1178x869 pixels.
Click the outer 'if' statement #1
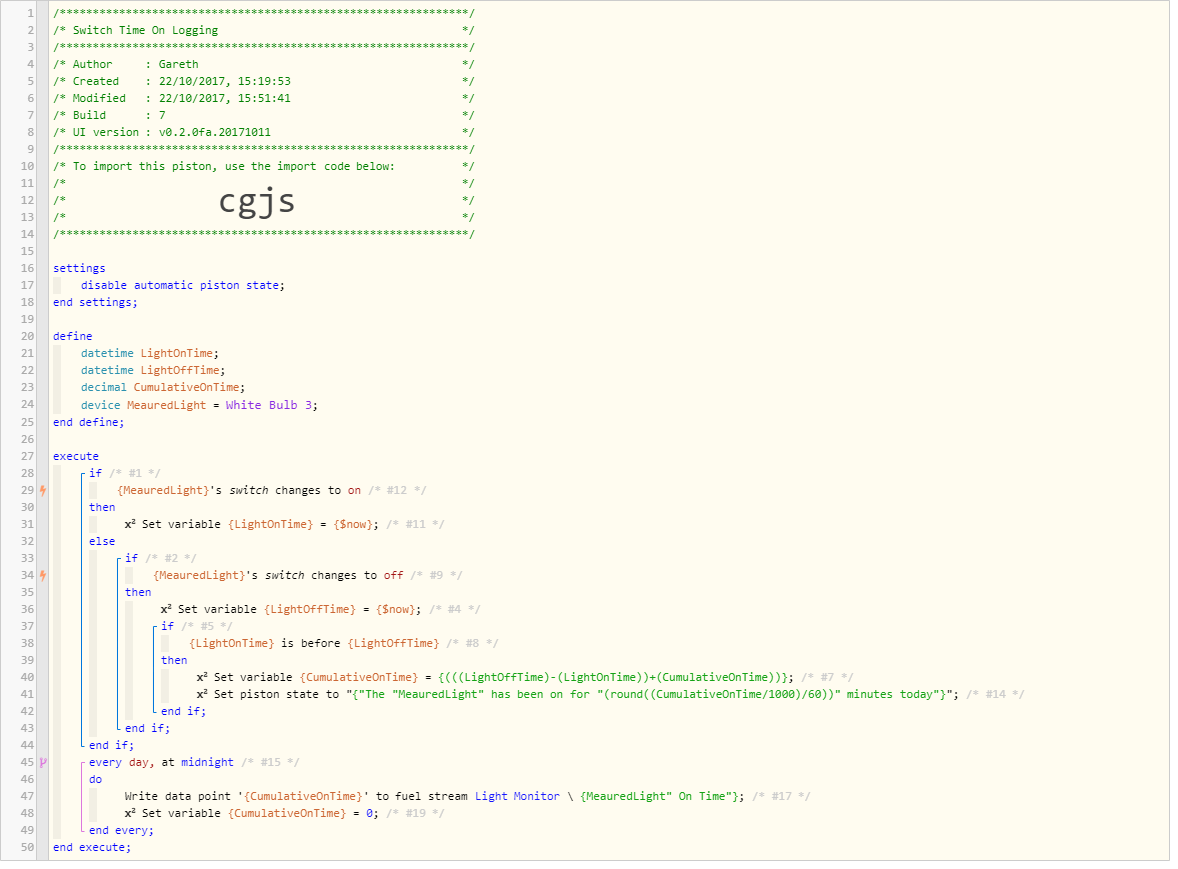95,473
